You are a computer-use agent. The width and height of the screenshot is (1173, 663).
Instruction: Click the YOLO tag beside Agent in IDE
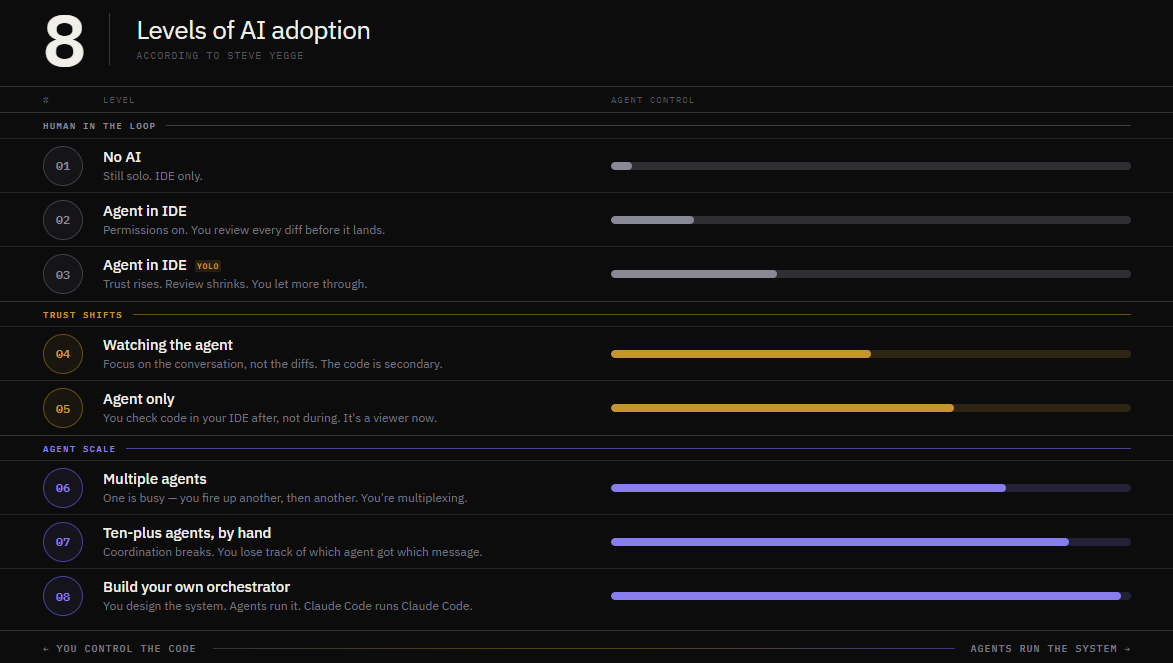[x=208, y=266]
